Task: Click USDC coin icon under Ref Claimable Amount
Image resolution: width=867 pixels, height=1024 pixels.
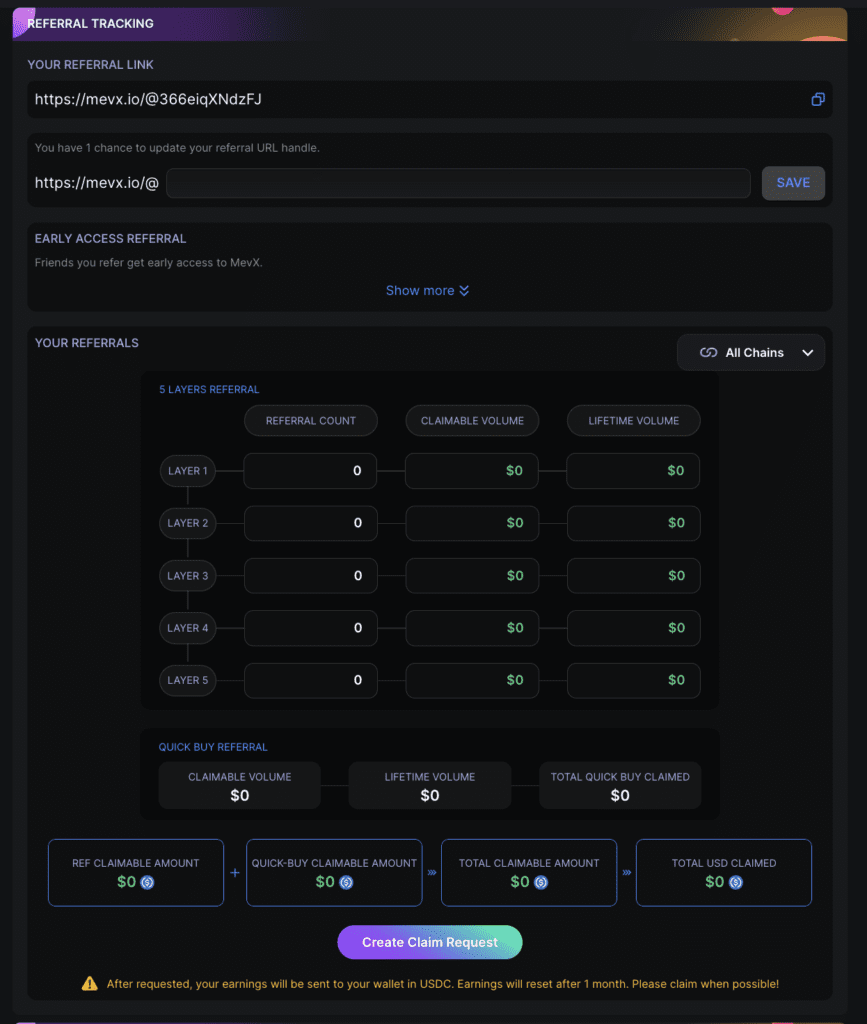Action: [x=148, y=882]
